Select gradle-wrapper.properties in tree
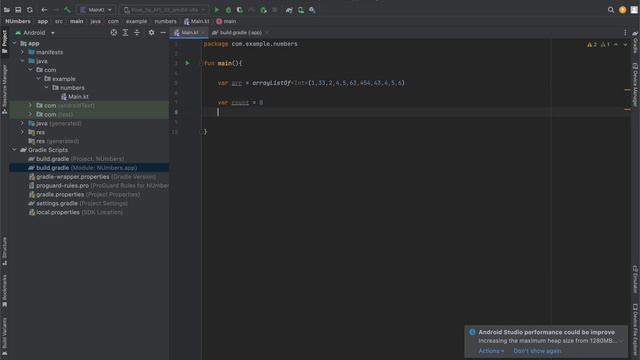The image size is (640, 360). [92, 177]
